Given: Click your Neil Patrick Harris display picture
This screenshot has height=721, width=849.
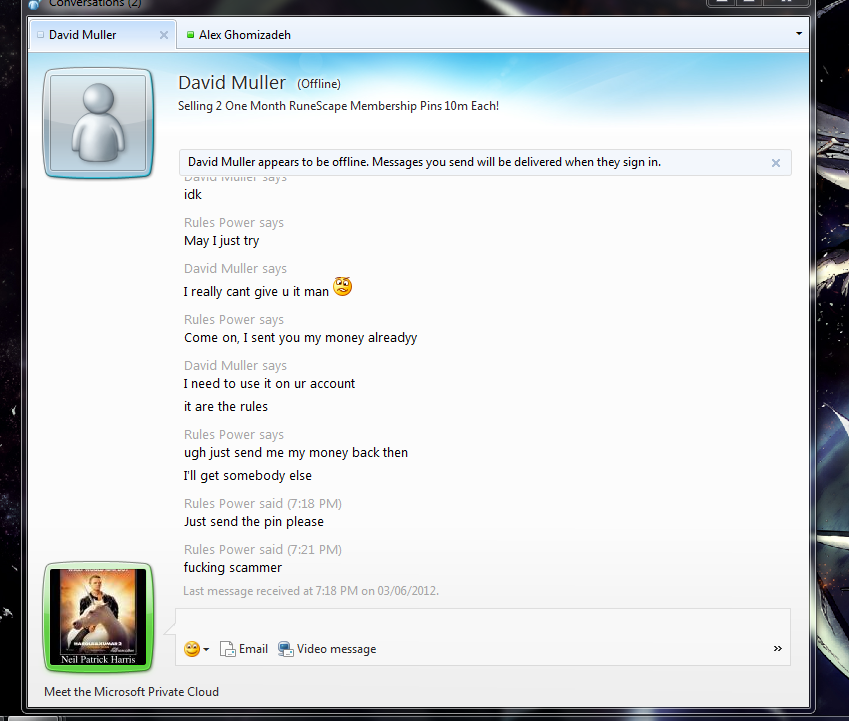Looking at the screenshot, I should (x=98, y=617).
